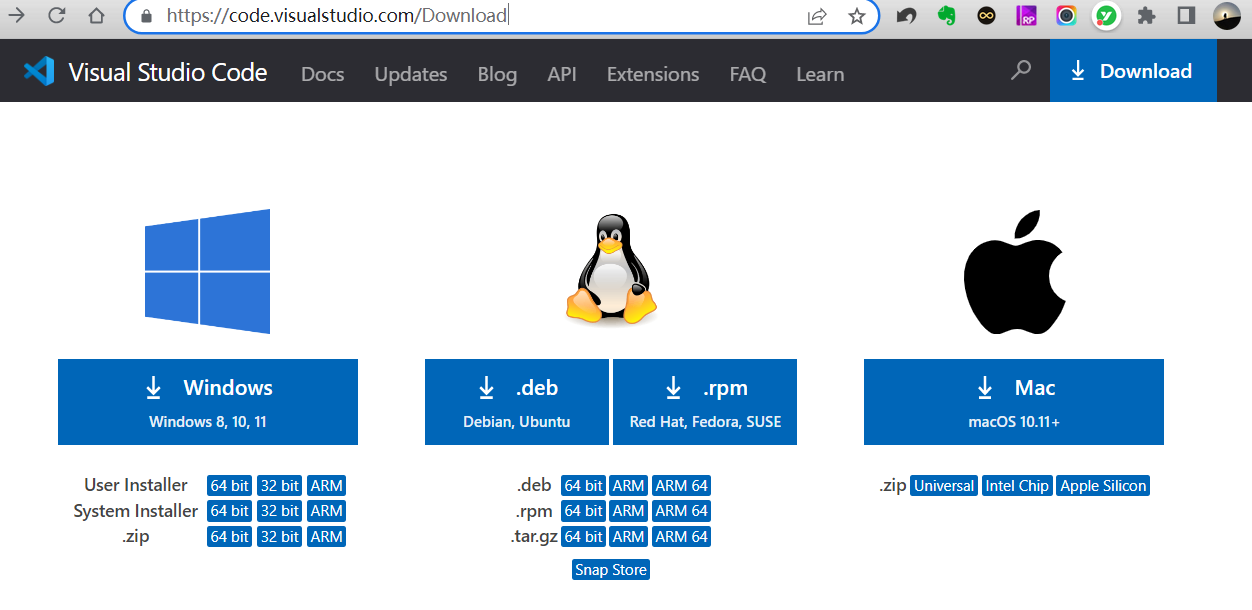Go to browser home icon
Image resolution: width=1252 pixels, height=610 pixels.
96,15
